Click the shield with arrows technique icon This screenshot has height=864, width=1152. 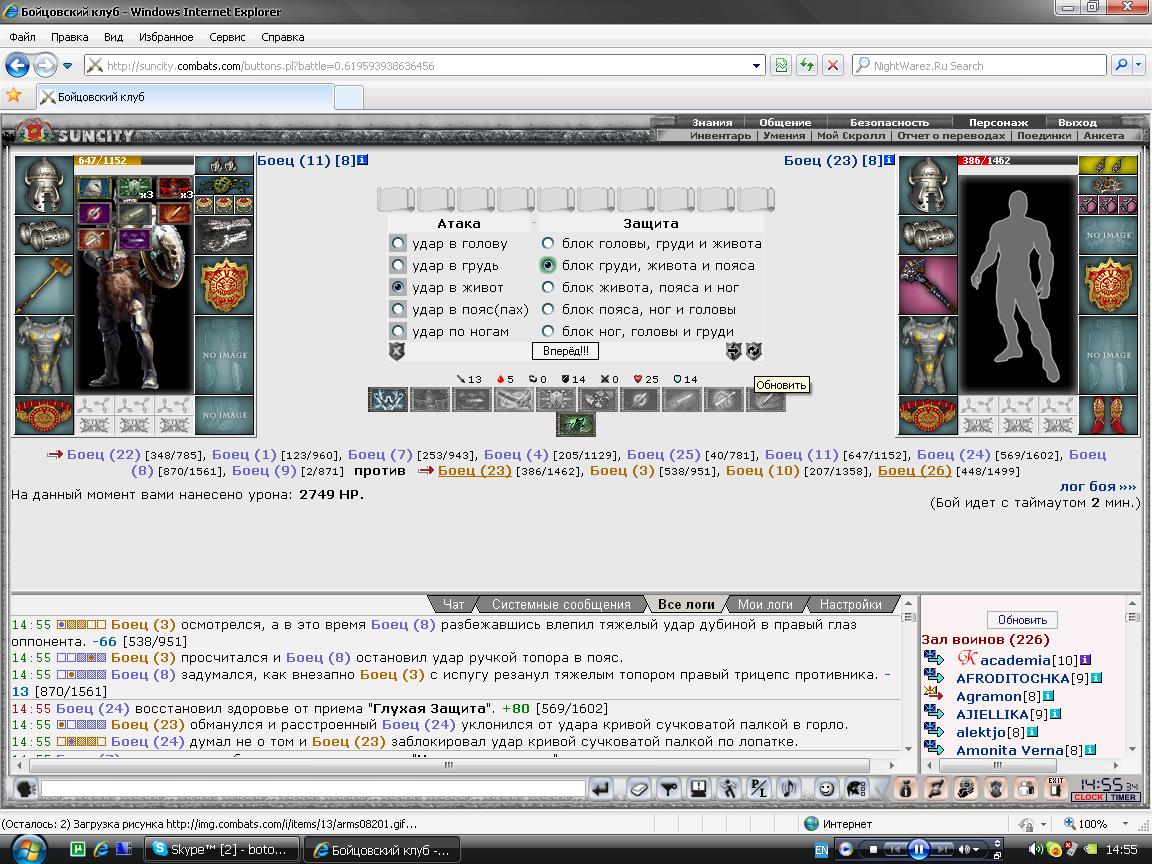coord(555,400)
